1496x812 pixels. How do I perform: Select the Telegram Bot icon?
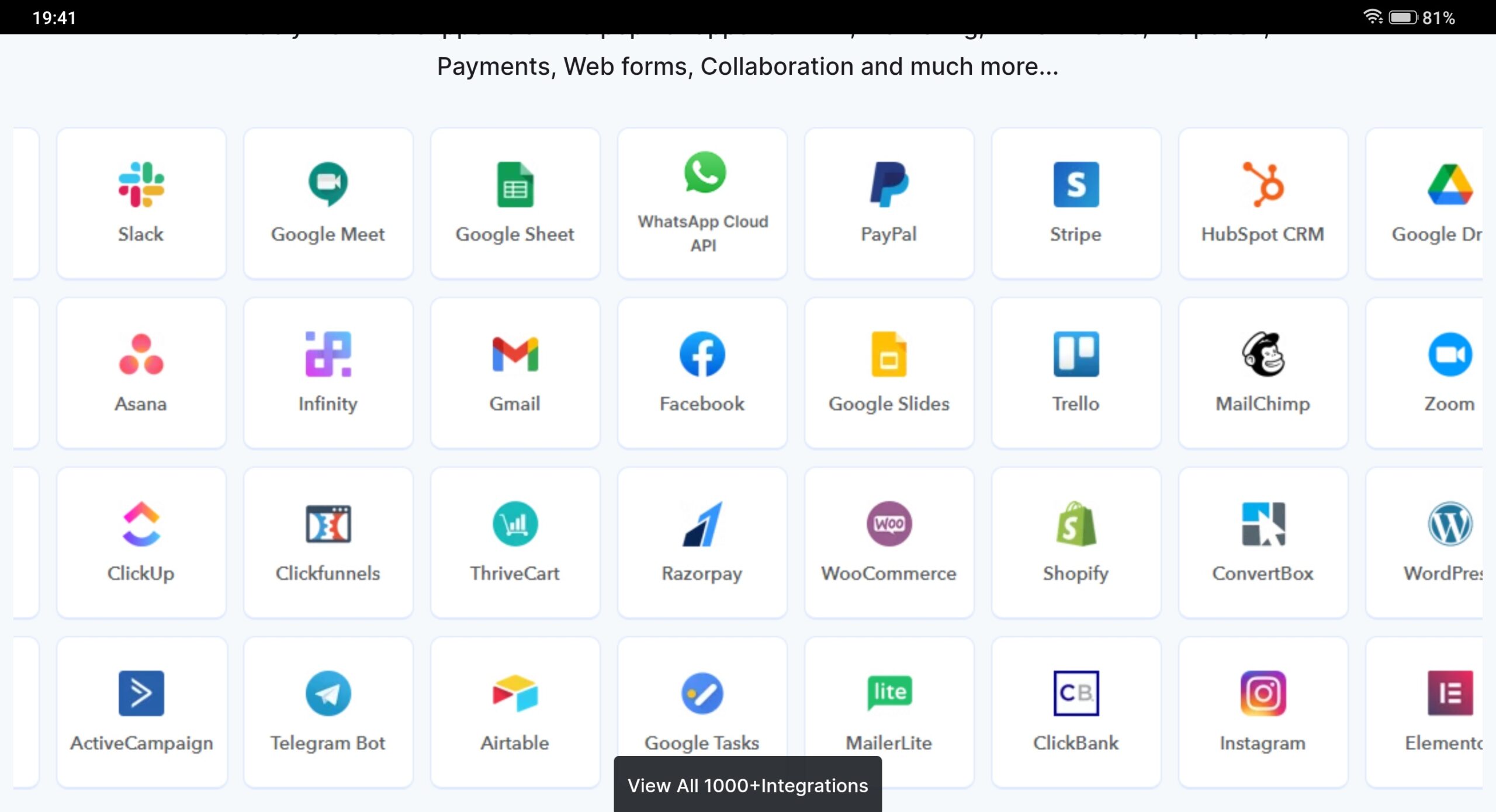click(328, 693)
